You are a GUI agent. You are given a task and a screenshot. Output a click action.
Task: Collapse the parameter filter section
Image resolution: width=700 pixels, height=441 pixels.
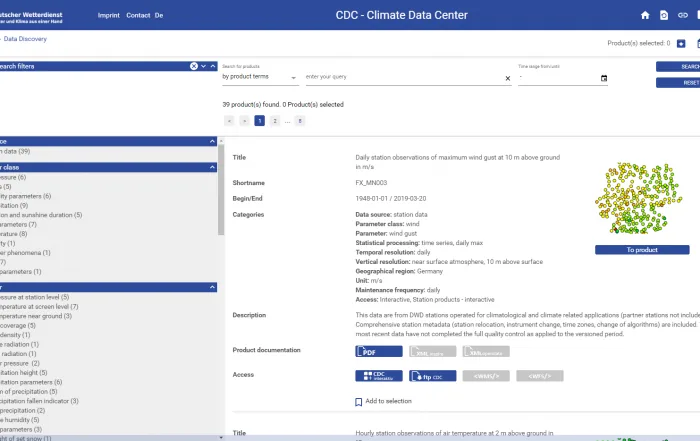(212, 287)
